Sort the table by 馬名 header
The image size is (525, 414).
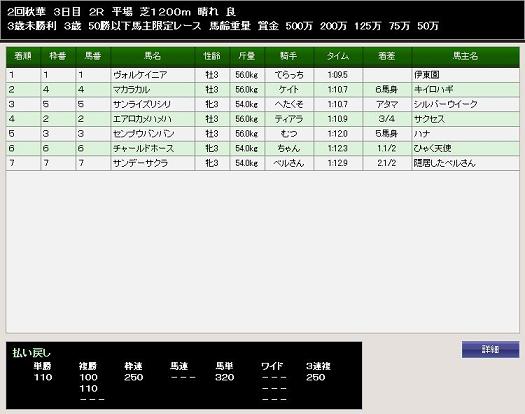point(153,57)
